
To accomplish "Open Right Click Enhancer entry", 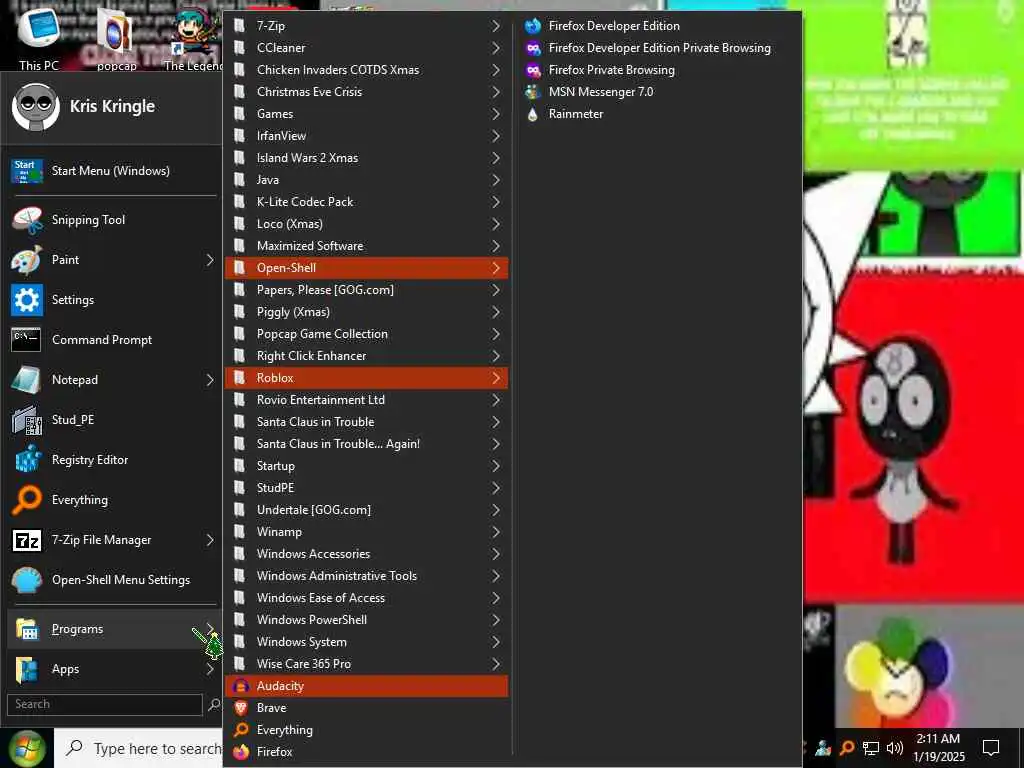I will click(x=366, y=357).
